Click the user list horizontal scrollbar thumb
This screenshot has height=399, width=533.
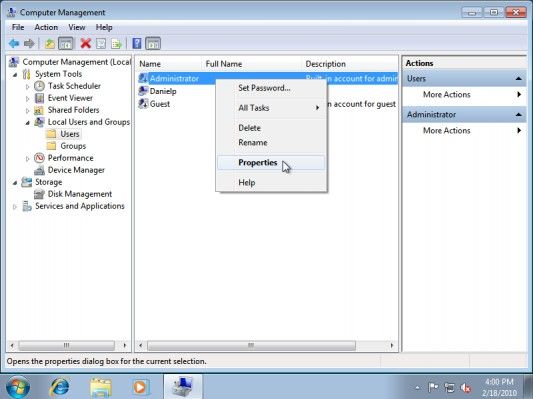[252, 345]
